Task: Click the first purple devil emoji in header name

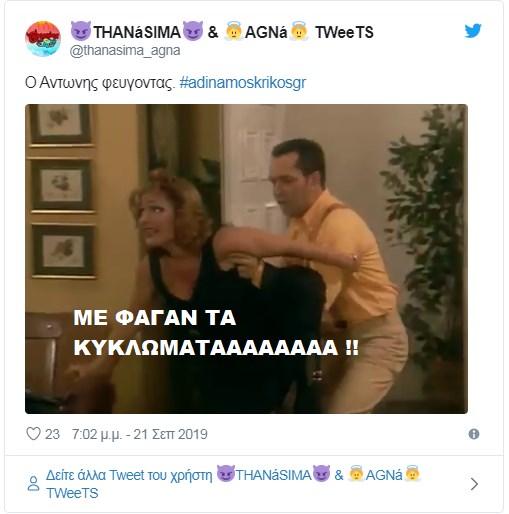Action: click(81, 31)
